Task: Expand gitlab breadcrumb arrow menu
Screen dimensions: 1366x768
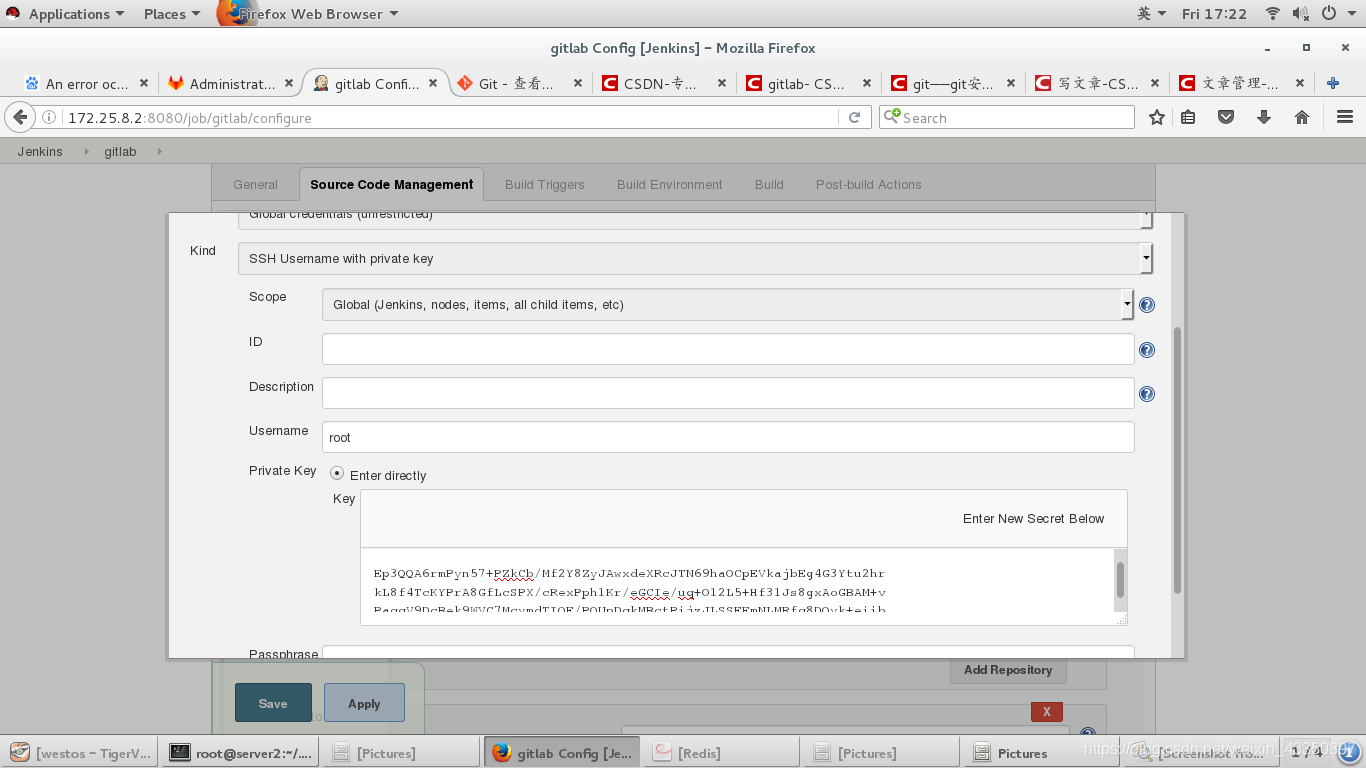Action: (159, 151)
